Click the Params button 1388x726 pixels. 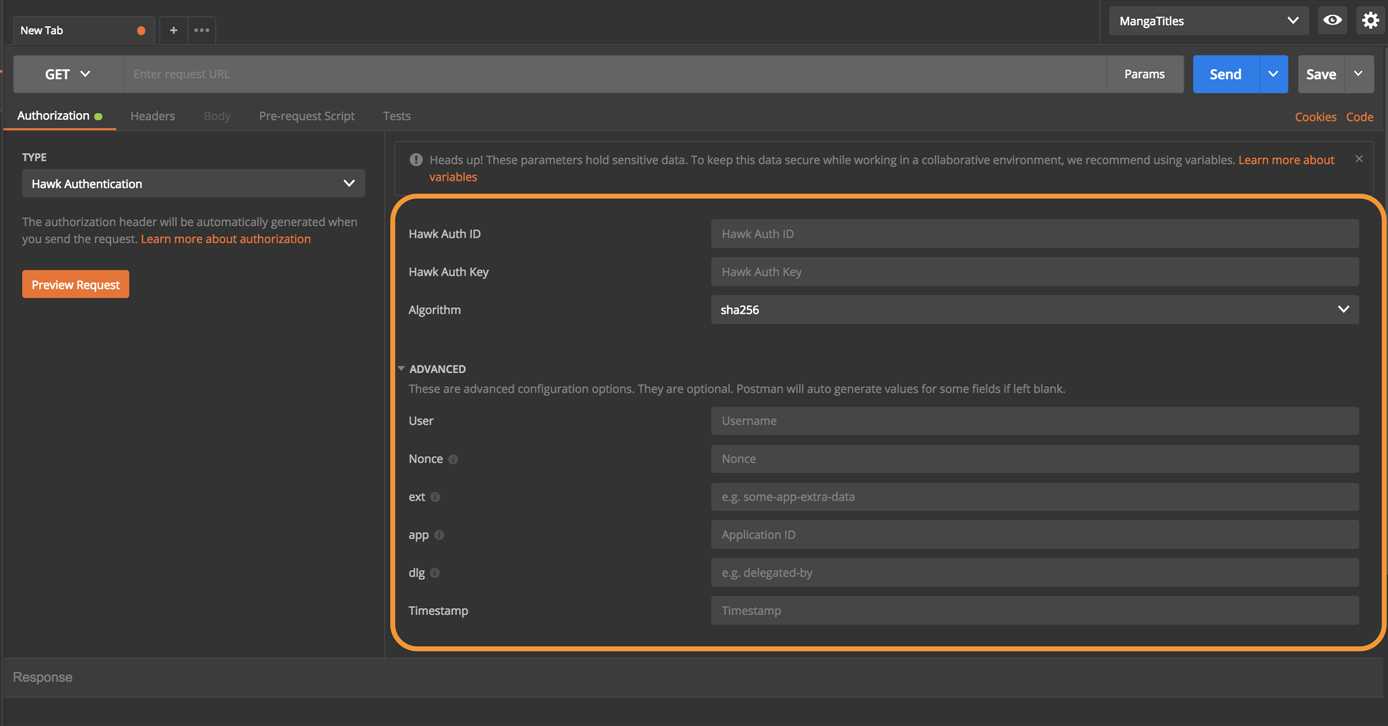(x=1144, y=74)
